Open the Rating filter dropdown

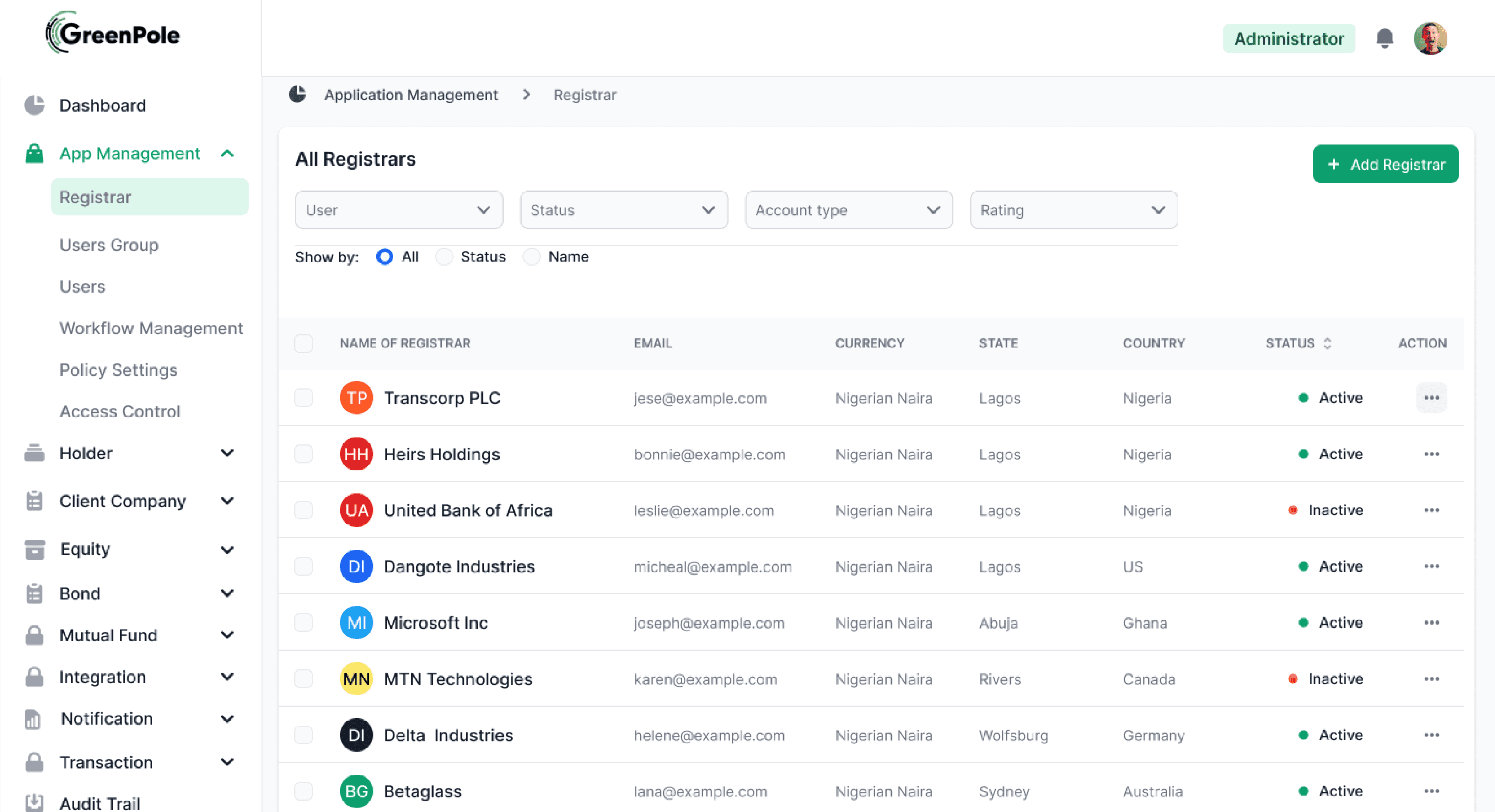(x=1073, y=210)
